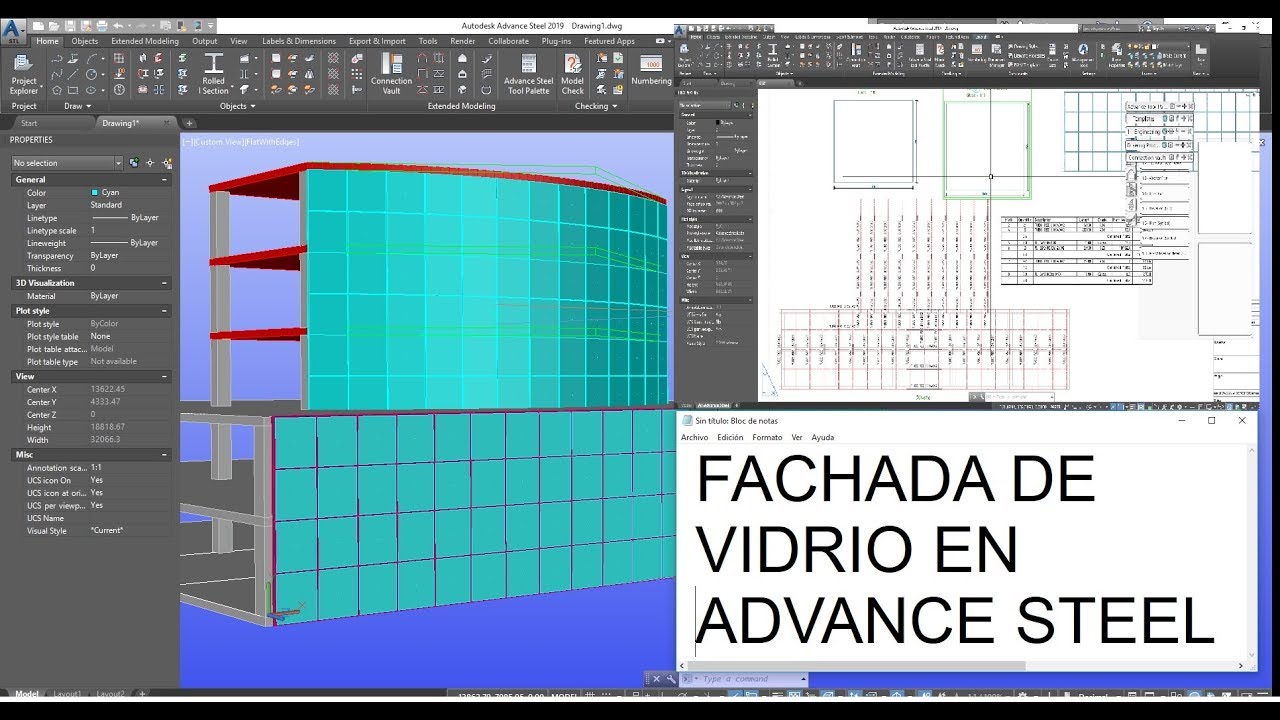Open the Plug-ins ribbon tab
Image resolution: width=1280 pixels, height=720 pixels.
[557, 41]
